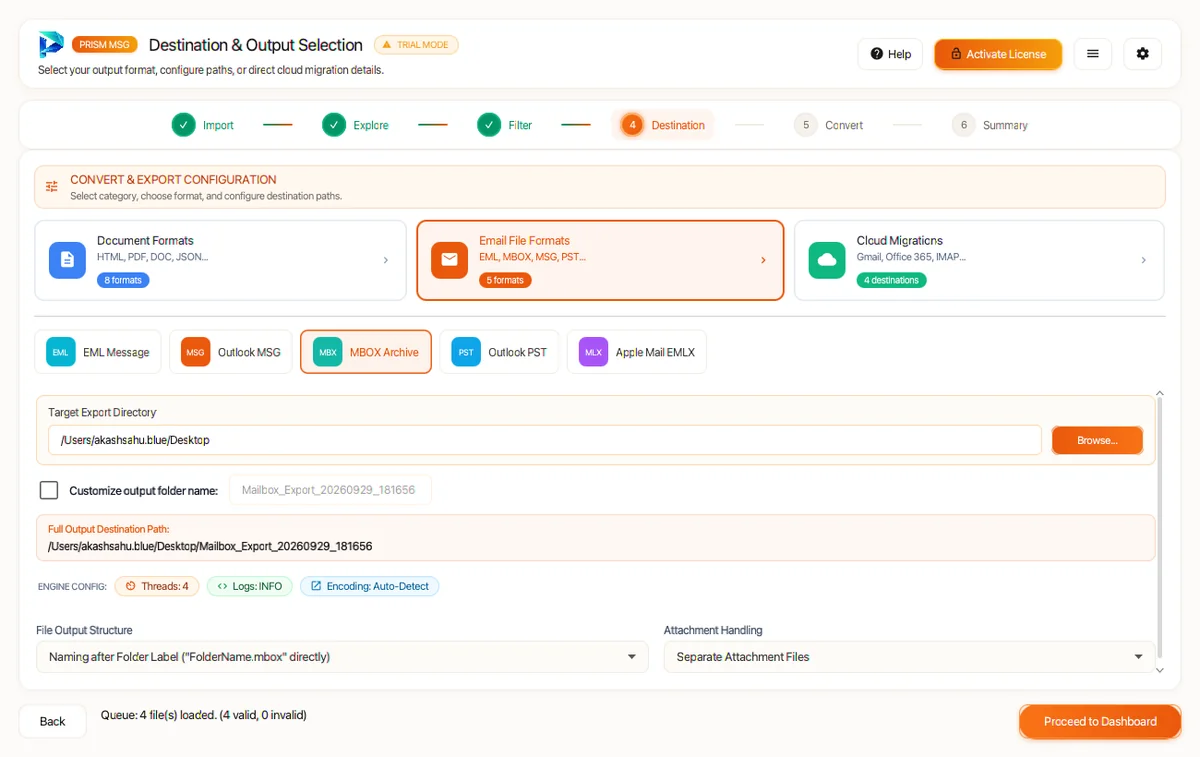Go to the Filter step checkmark

tap(488, 125)
